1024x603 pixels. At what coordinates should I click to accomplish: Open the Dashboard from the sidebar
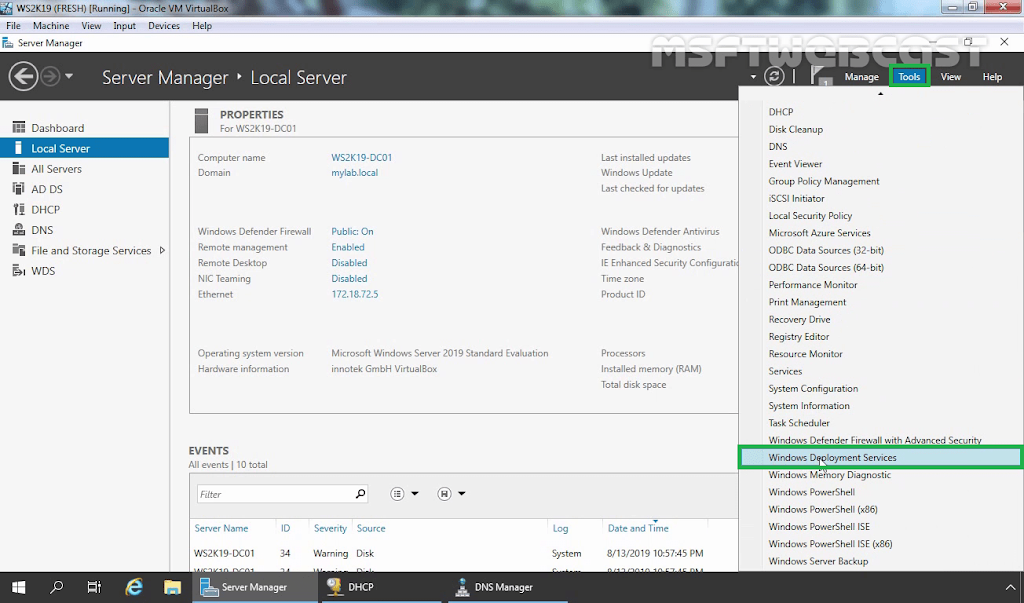tap(60, 127)
